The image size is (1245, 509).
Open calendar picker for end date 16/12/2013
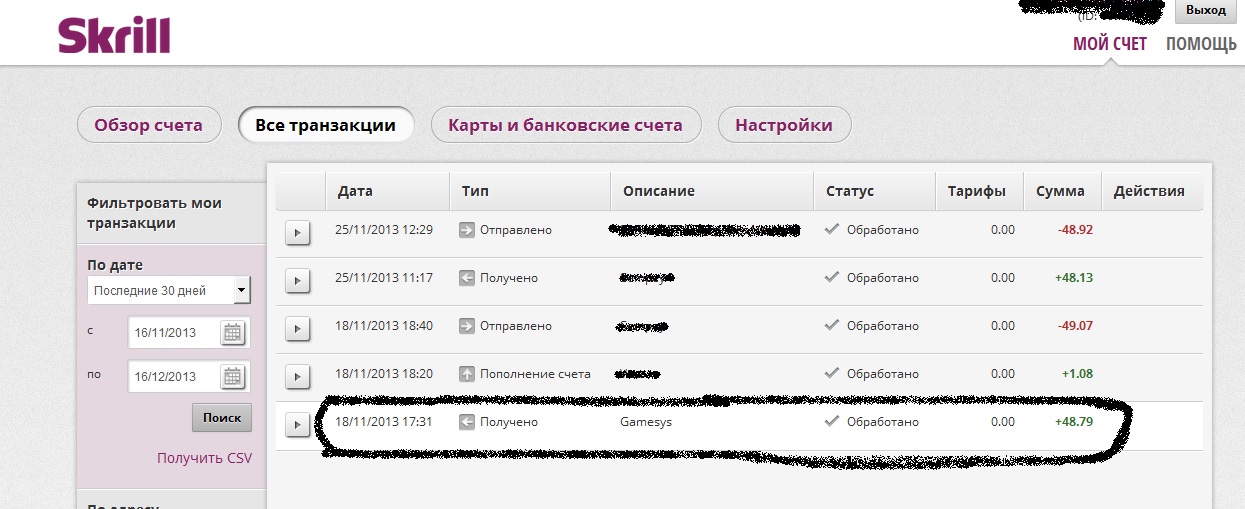(232, 377)
